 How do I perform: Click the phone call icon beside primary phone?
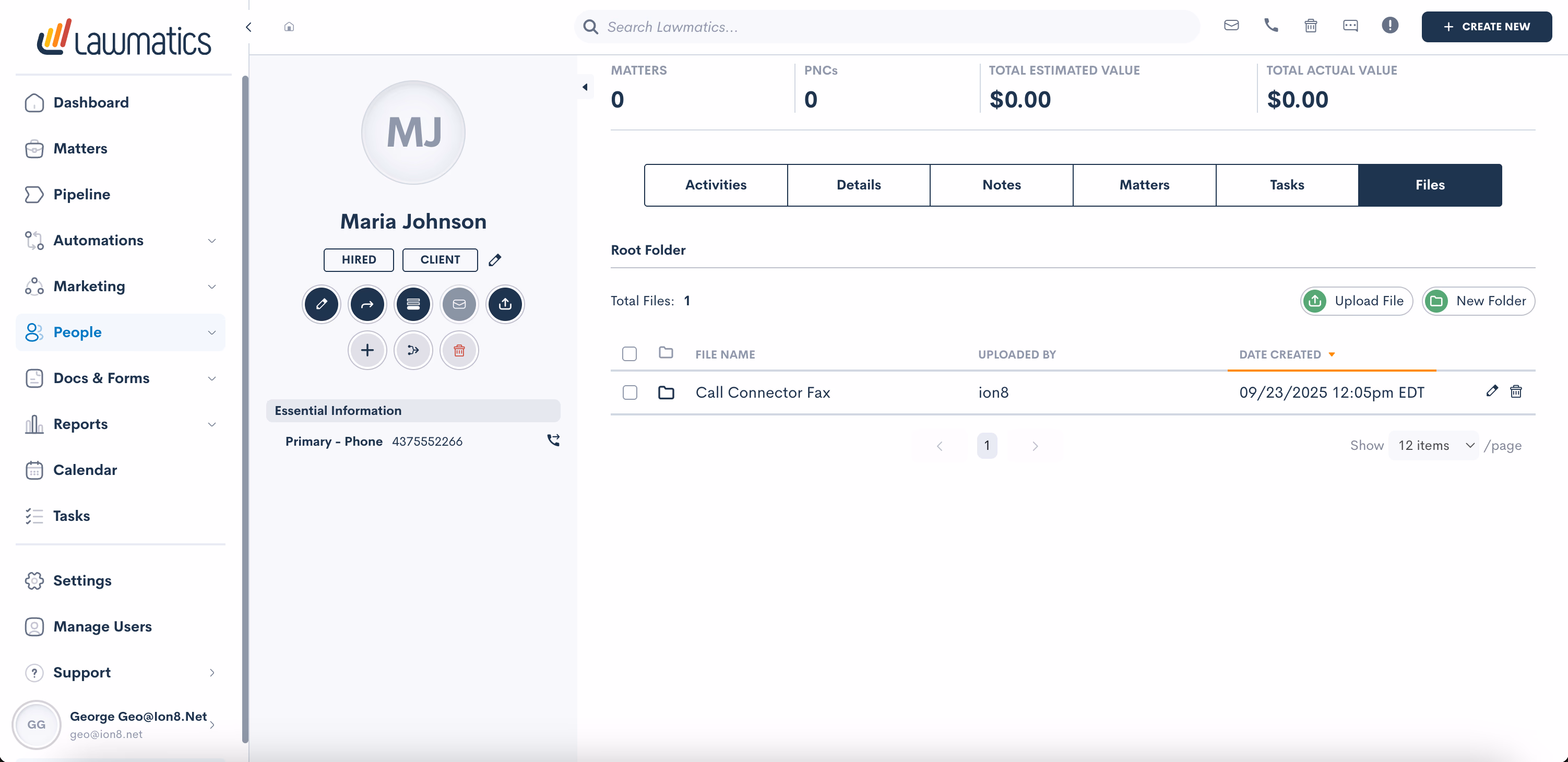pos(553,440)
